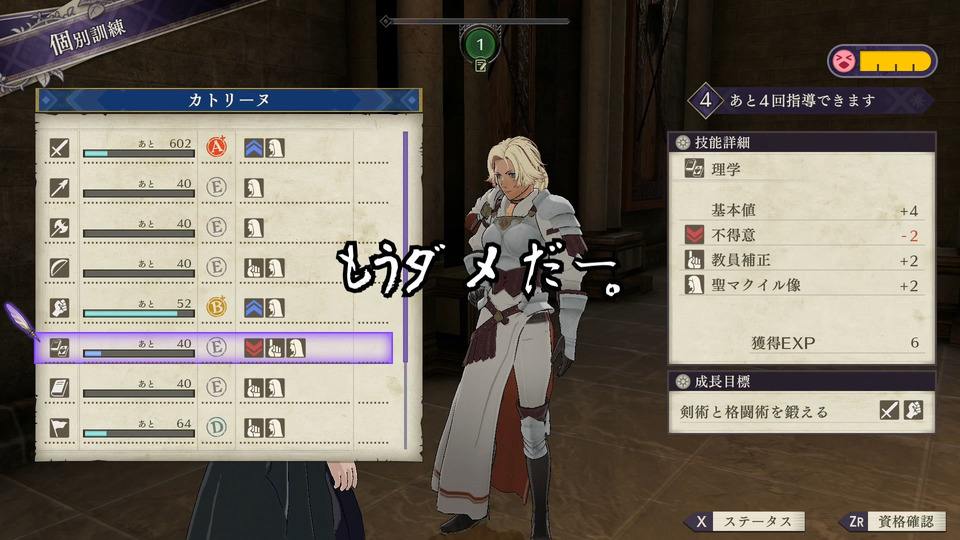960x540 pixels.
Task: Click the yellow motivation gauge bar
Action: tap(894, 62)
